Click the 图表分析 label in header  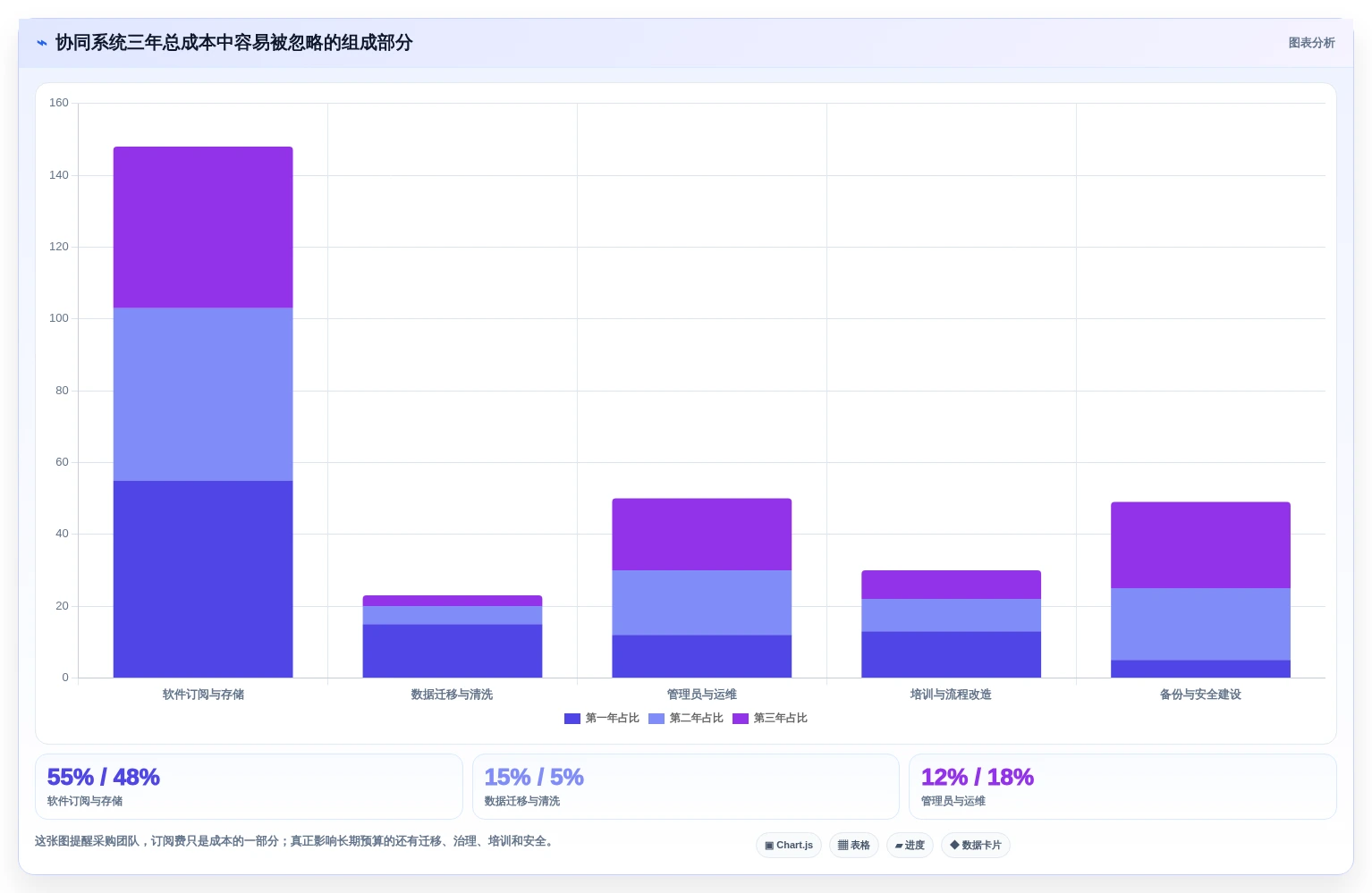pyautogui.click(x=1311, y=43)
